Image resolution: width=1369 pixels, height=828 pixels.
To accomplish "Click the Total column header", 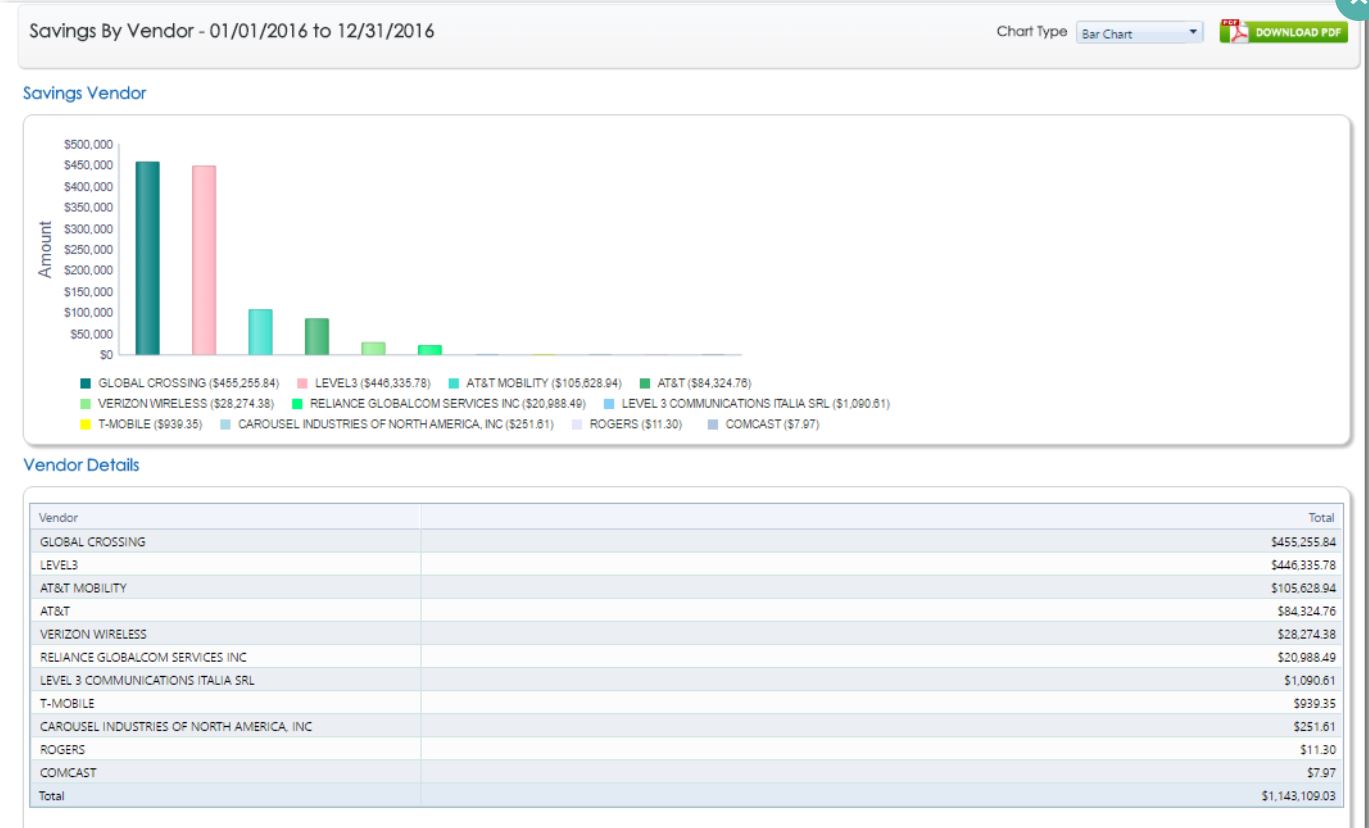I will click(x=880, y=517).
